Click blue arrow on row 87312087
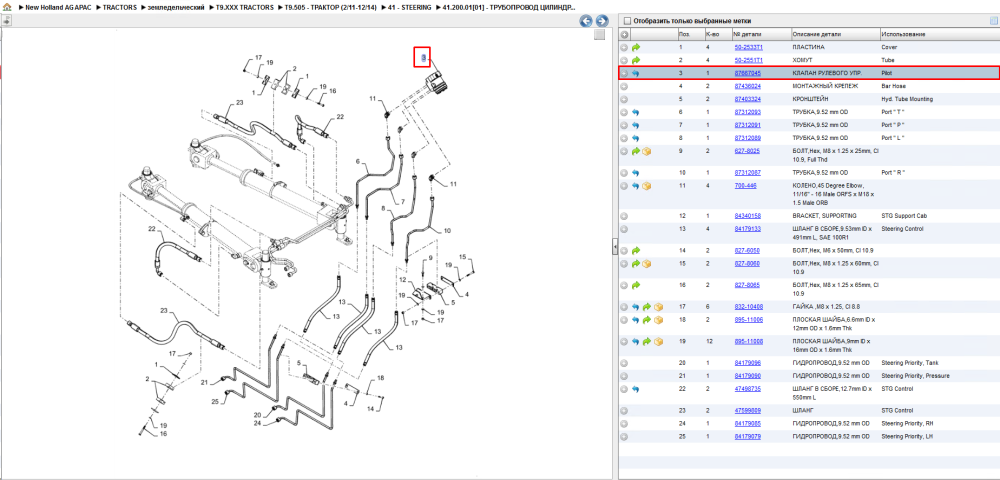This screenshot has height=480, width=1000. 636,173
